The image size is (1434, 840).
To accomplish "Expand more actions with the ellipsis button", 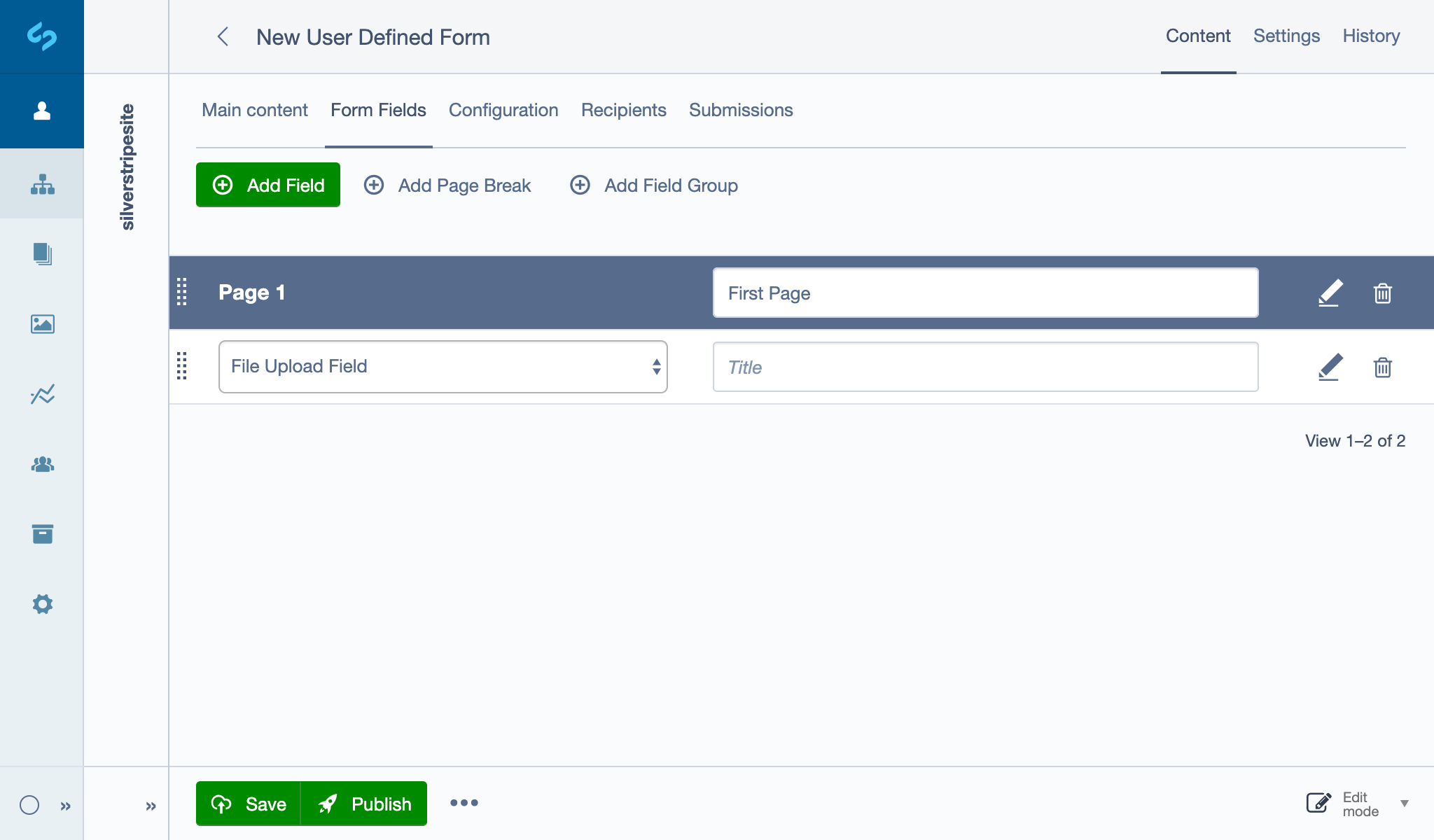I will coord(464,804).
